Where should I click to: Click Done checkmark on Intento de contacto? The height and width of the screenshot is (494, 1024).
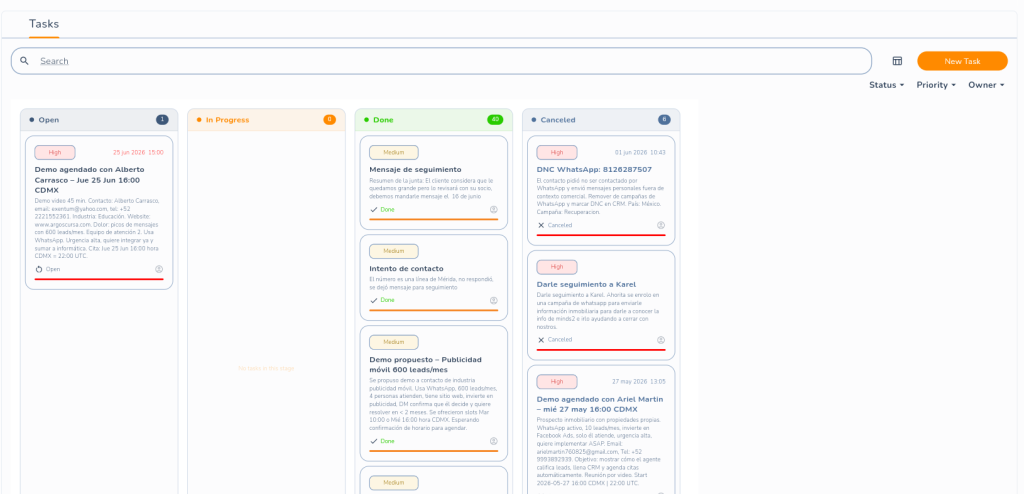(374, 300)
